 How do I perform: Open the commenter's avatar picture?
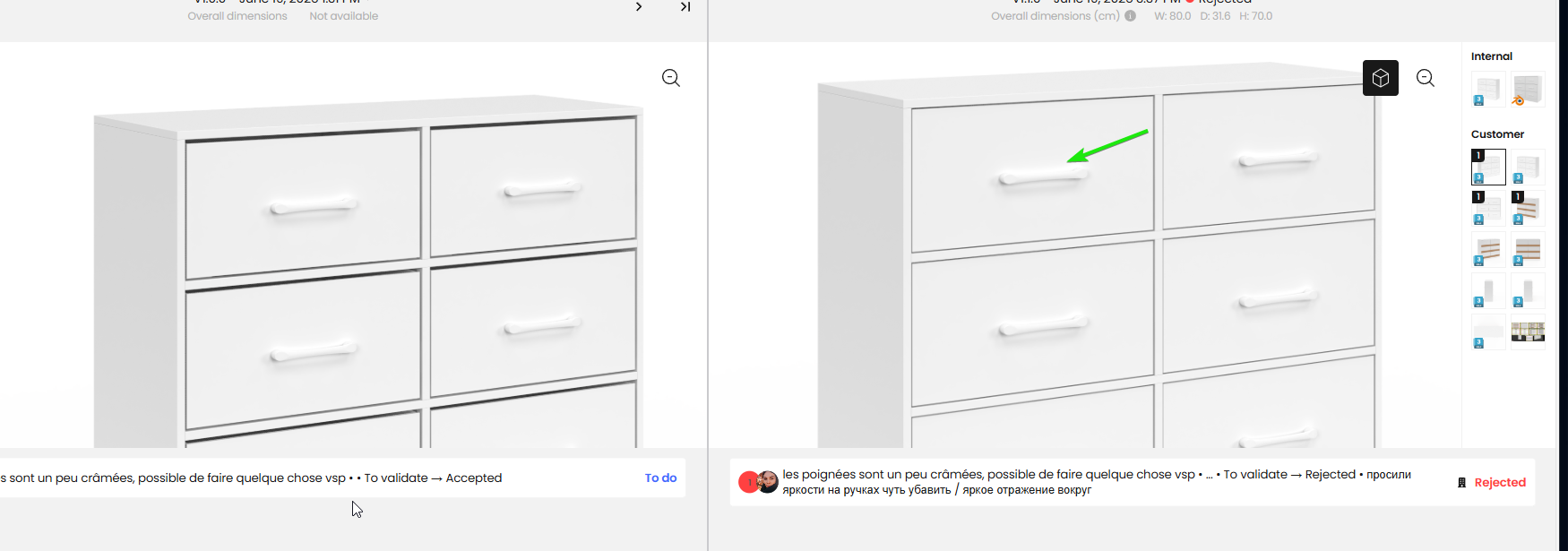(768, 482)
